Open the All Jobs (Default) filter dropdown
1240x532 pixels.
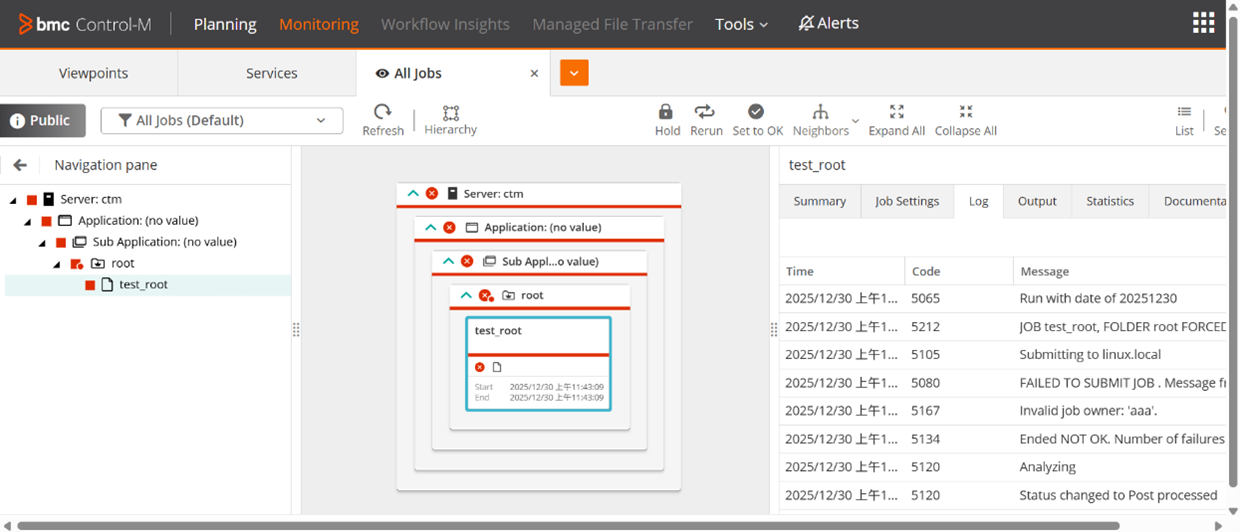coord(222,121)
